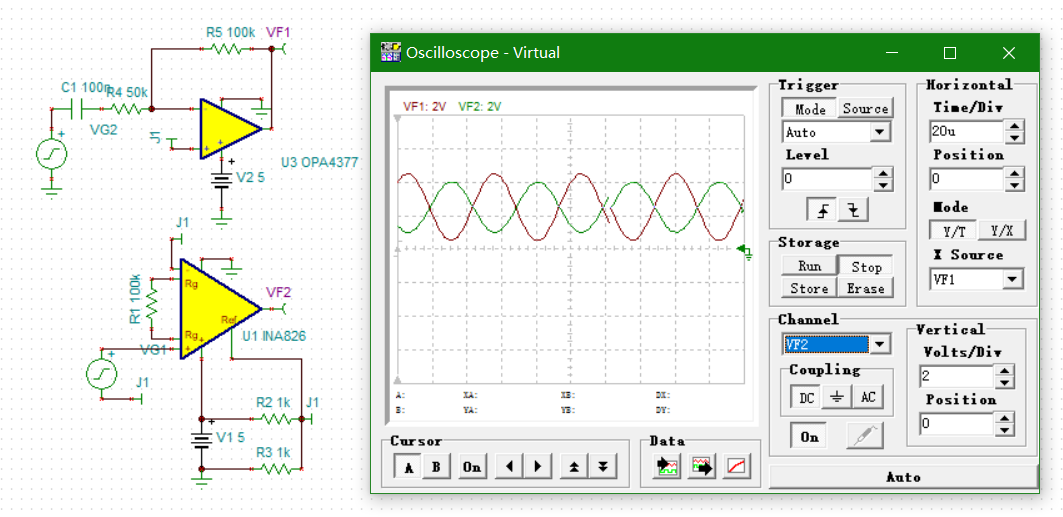Increase Volts/Div with up stepper
1063x517 pixels.
pyautogui.click(x=1004, y=370)
